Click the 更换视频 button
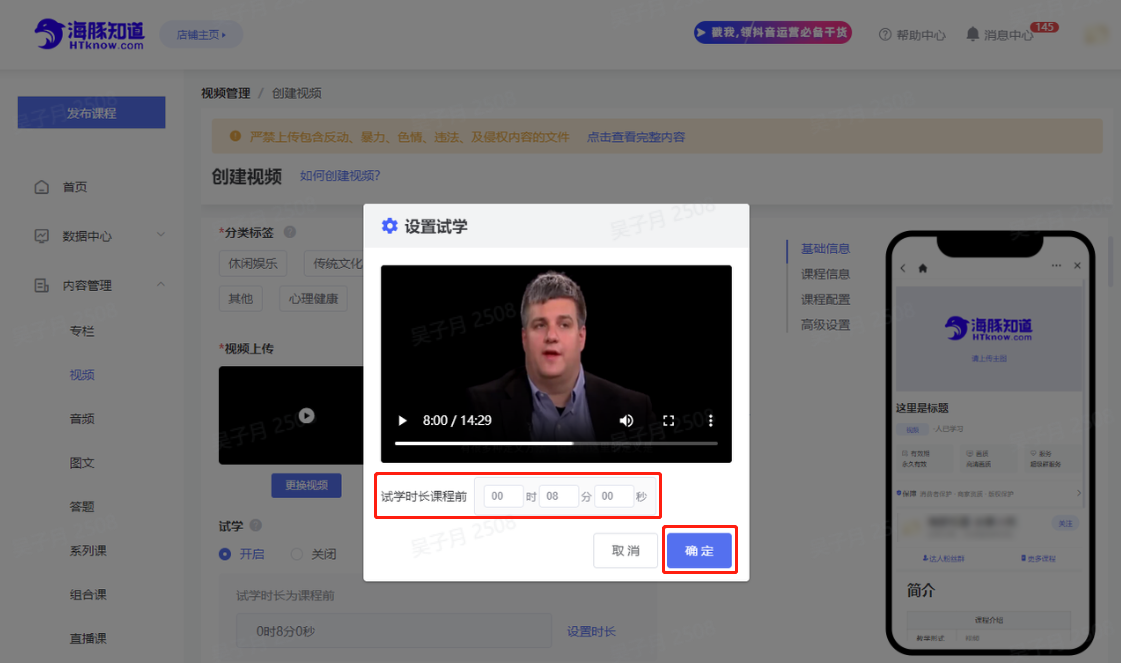Image resolution: width=1121 pixels, height=663 pixels. tap(306, 485)
